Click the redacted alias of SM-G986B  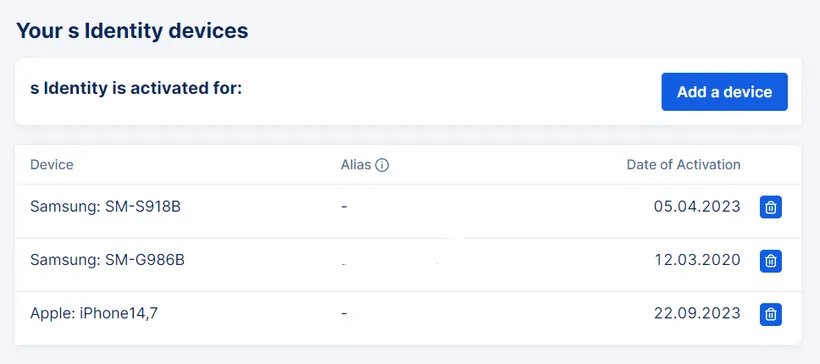(x=390, y=260)
